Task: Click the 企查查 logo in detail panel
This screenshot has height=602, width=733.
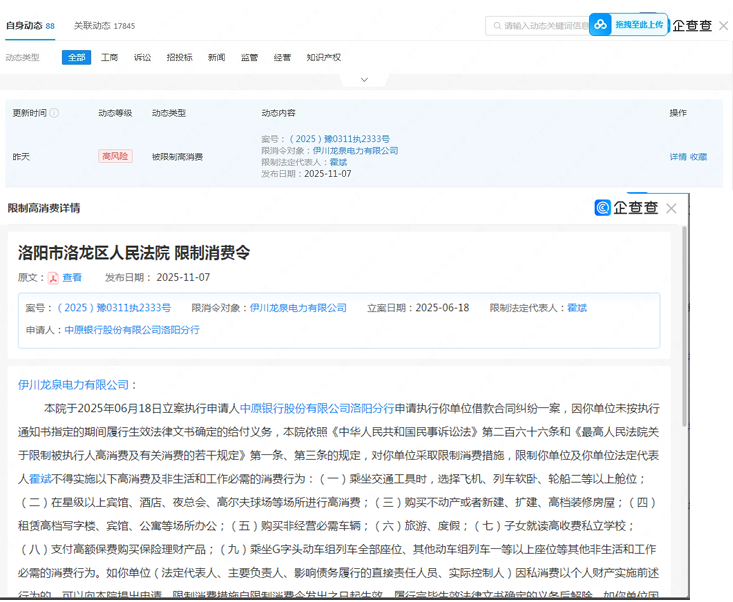Action: (626, 208)
